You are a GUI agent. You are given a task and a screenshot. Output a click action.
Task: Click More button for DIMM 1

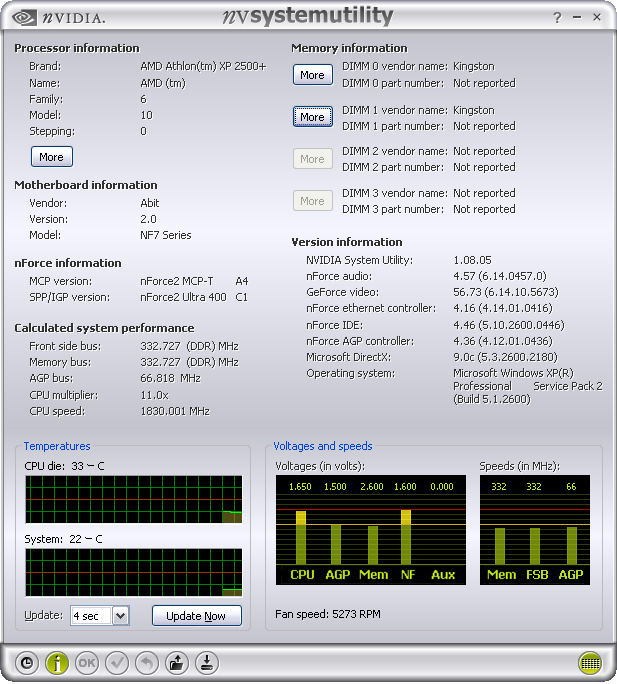[x=312, y=117]
